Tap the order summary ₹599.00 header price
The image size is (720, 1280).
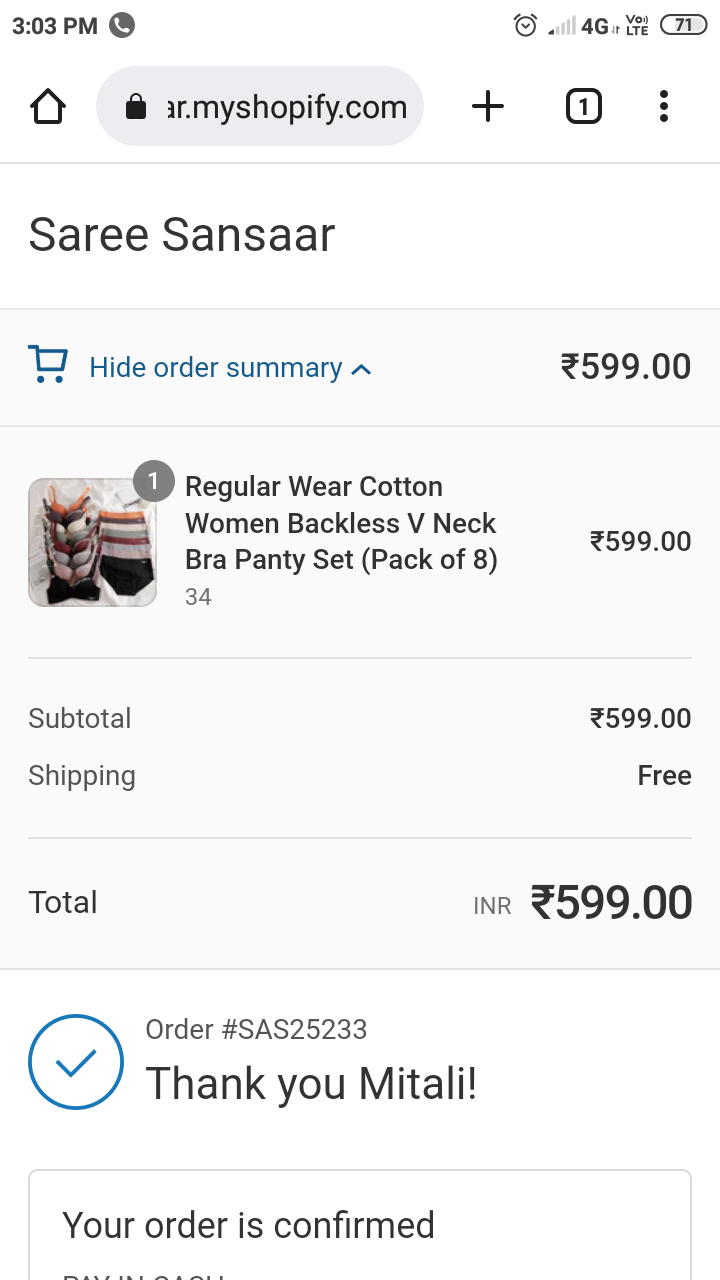(626, 367)
